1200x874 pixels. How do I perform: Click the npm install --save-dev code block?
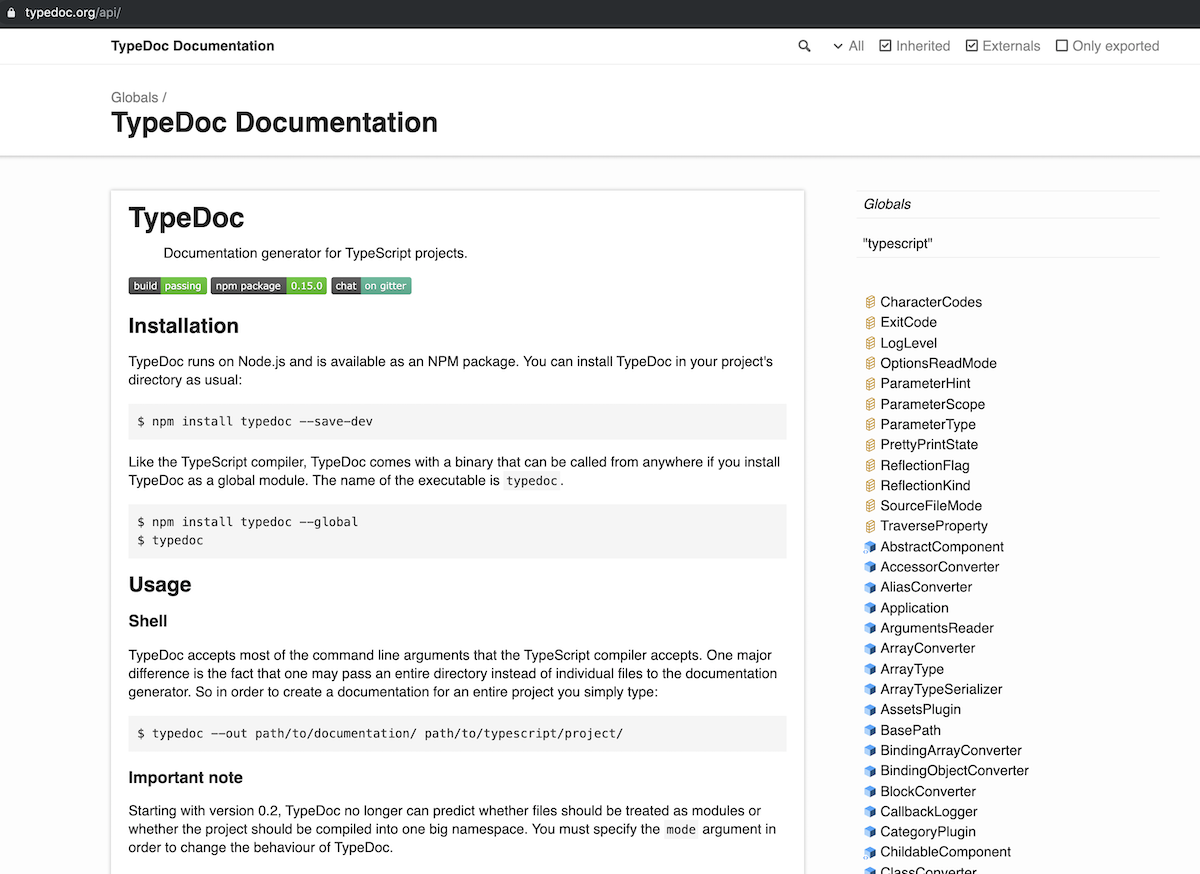click(458, 422)
